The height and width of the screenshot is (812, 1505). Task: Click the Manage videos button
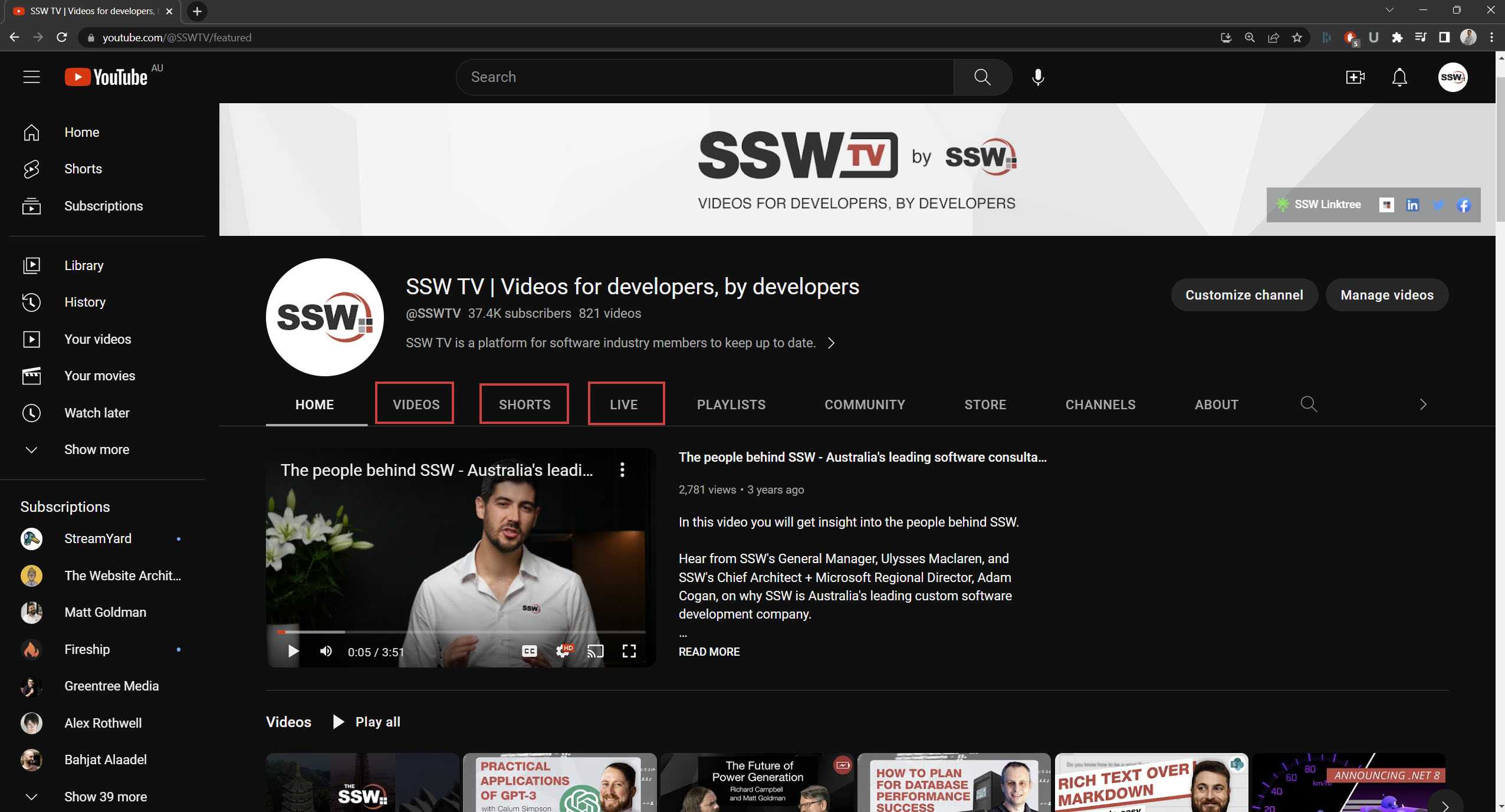(x=1387, y=295)
